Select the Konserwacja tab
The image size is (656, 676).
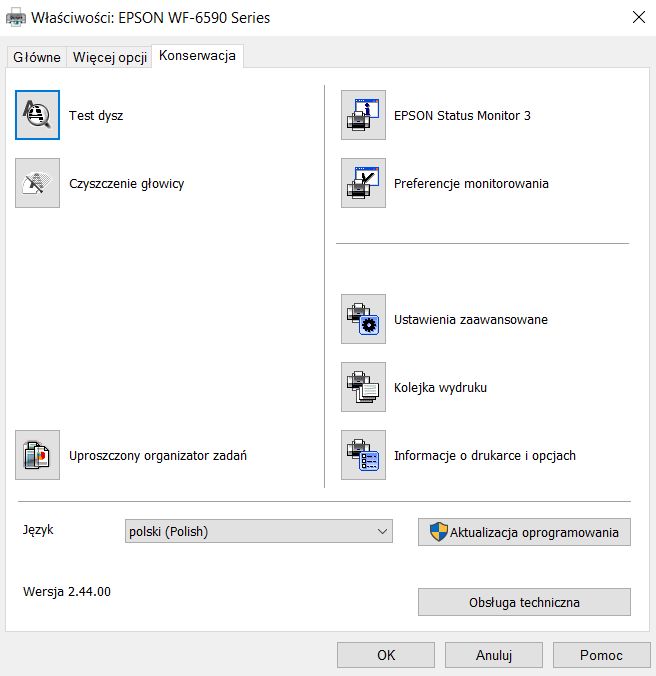(197, 56)
